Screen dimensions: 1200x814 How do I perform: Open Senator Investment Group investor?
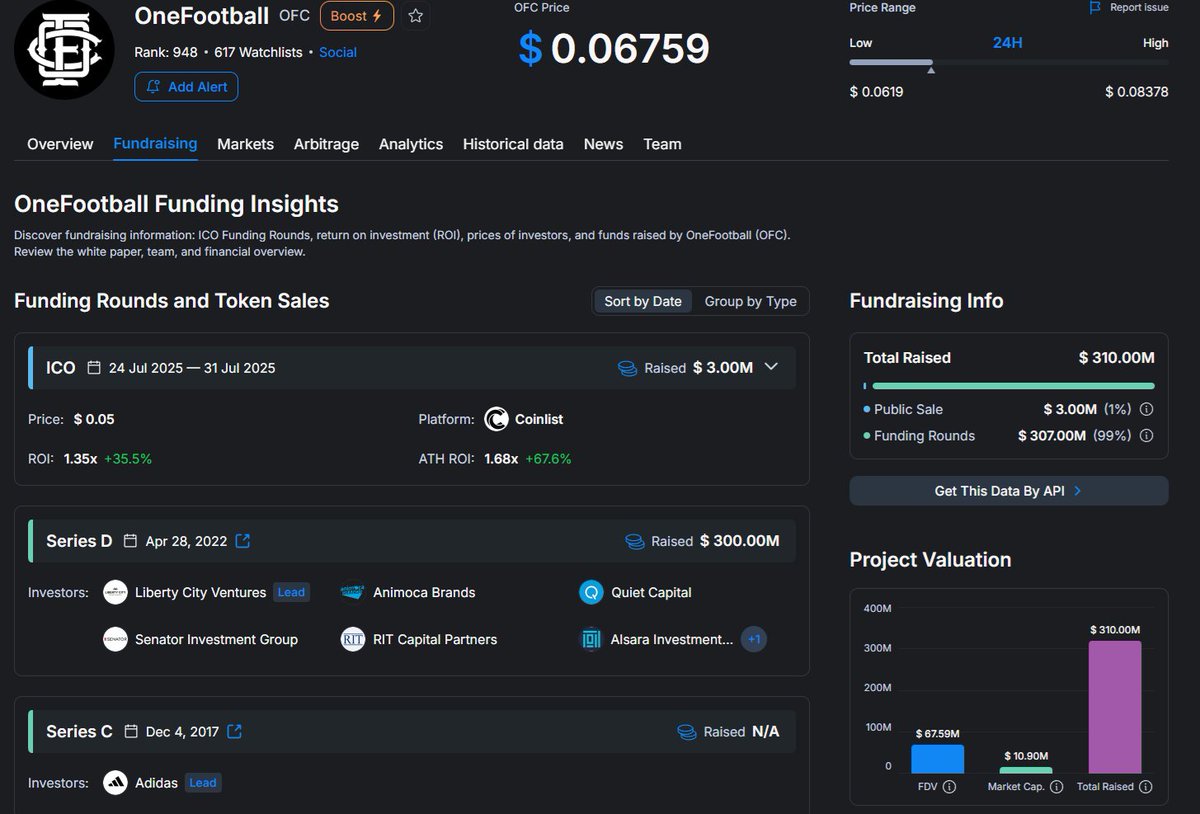click(216, 639)
